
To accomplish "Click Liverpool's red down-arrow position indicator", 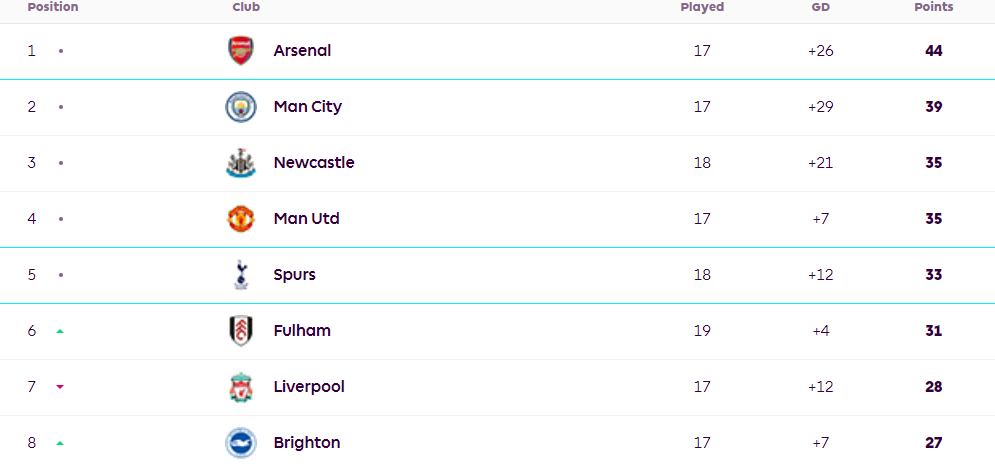I will pyautogui.click(x=60, y=387).
